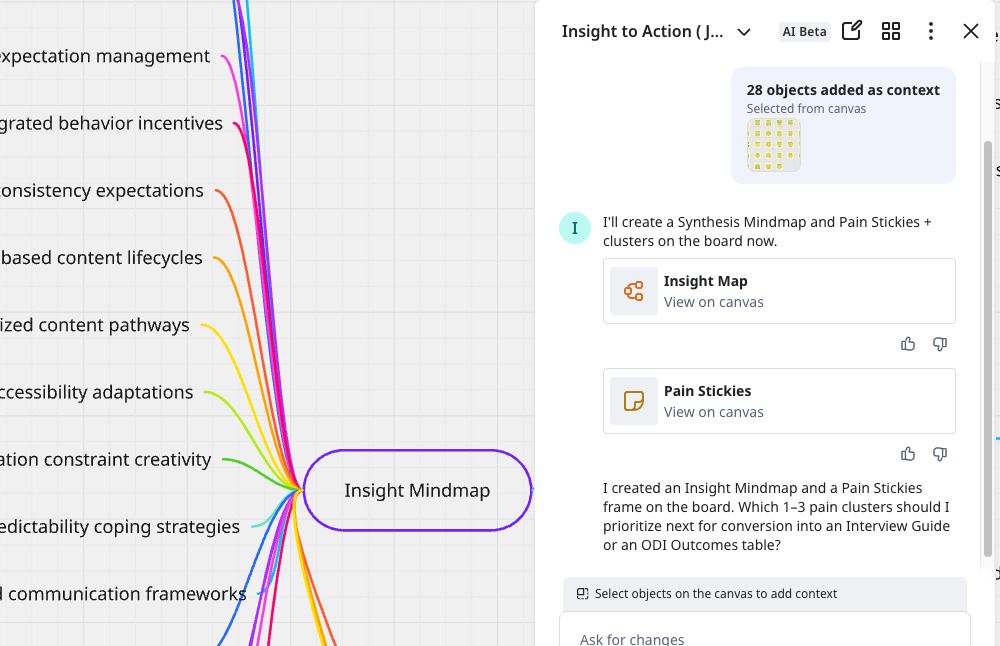Click the Insight Map mindmap icon
Screen dimensions: 1000x646
pyautogui.click(x=634, y=291)
